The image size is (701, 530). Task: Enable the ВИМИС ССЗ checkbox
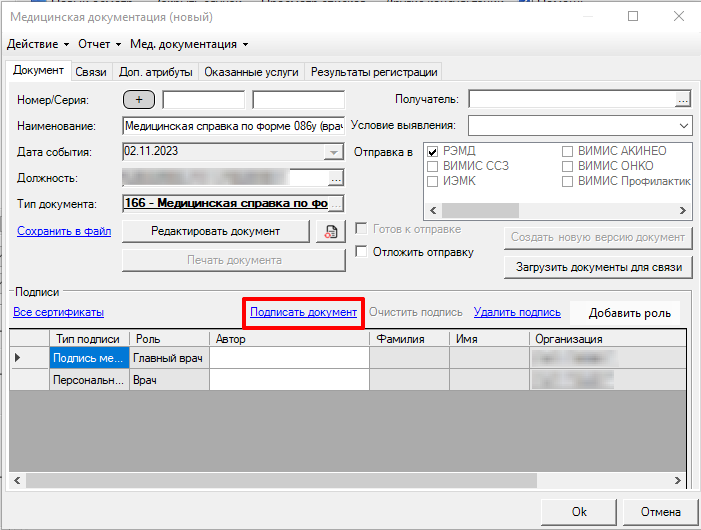click(x=432, y=166)
